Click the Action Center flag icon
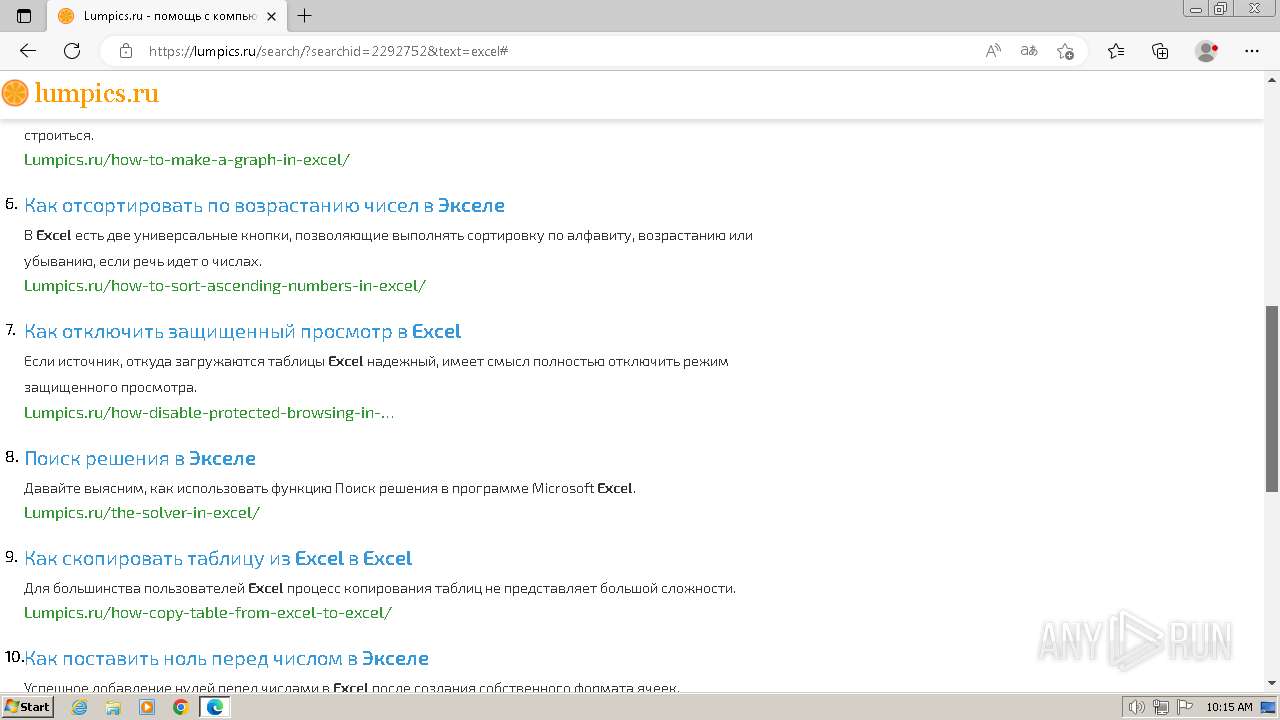The width and height of the screenshot is (1280, 720). point(1184,707)
